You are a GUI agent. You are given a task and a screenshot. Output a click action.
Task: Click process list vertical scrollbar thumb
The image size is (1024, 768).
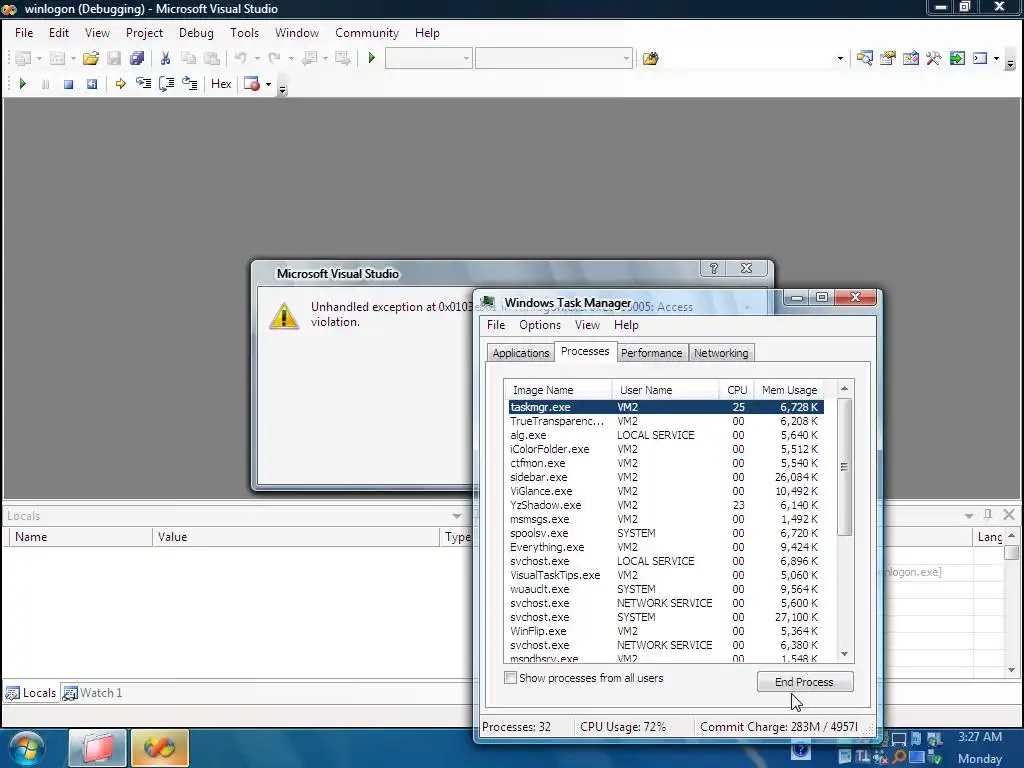pyautogui.click(x=844, y=466)
